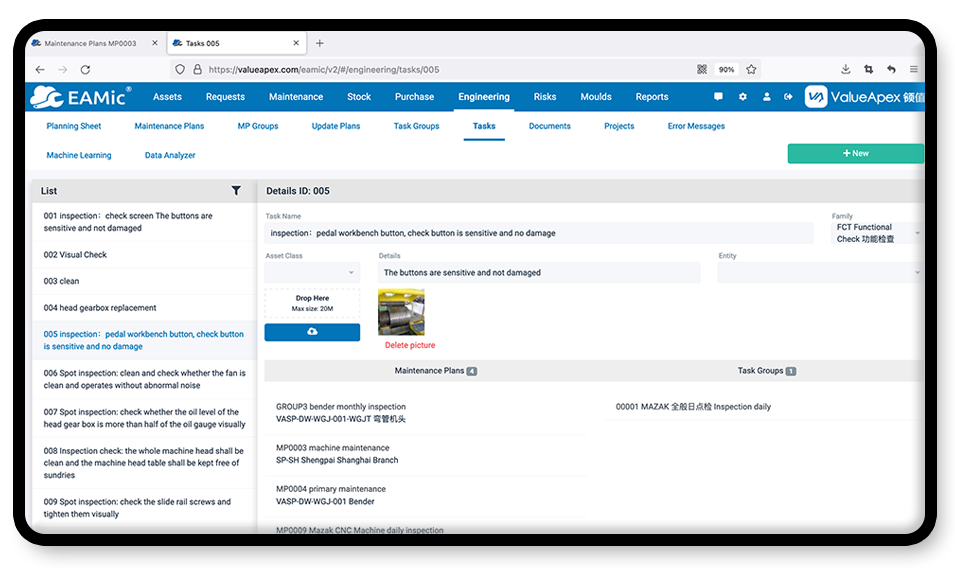Select the Task Groups panel header
The width and height of the screenshot is (955, 571).
point(766,371)
